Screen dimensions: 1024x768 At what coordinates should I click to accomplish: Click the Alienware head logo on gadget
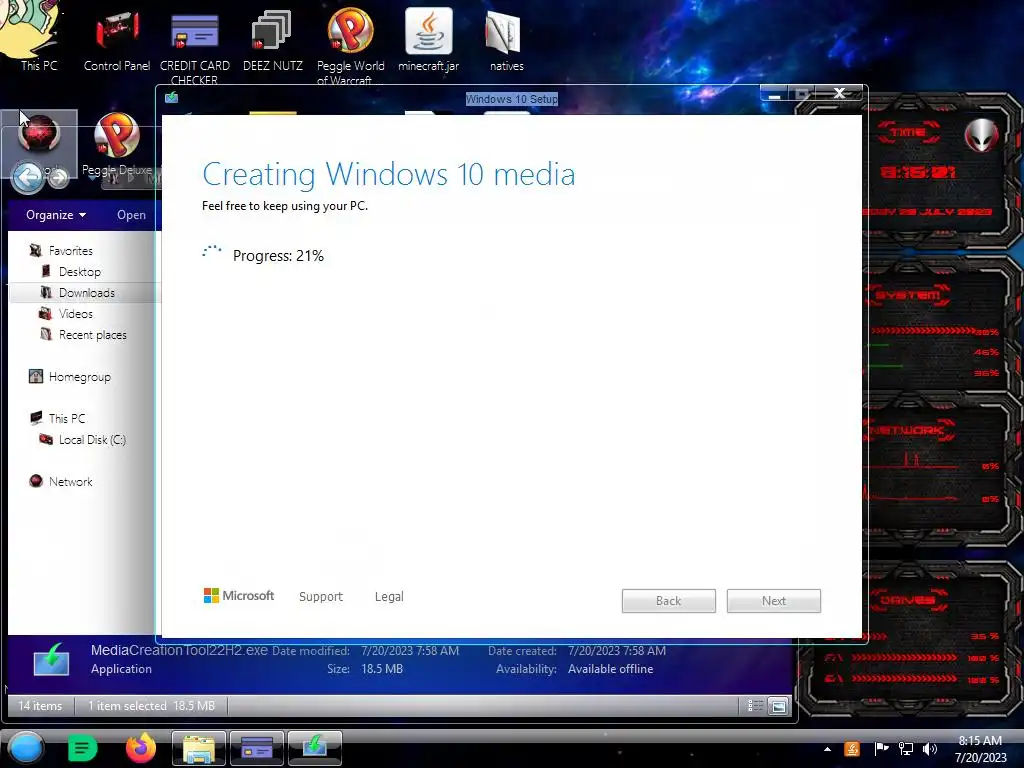982,135
